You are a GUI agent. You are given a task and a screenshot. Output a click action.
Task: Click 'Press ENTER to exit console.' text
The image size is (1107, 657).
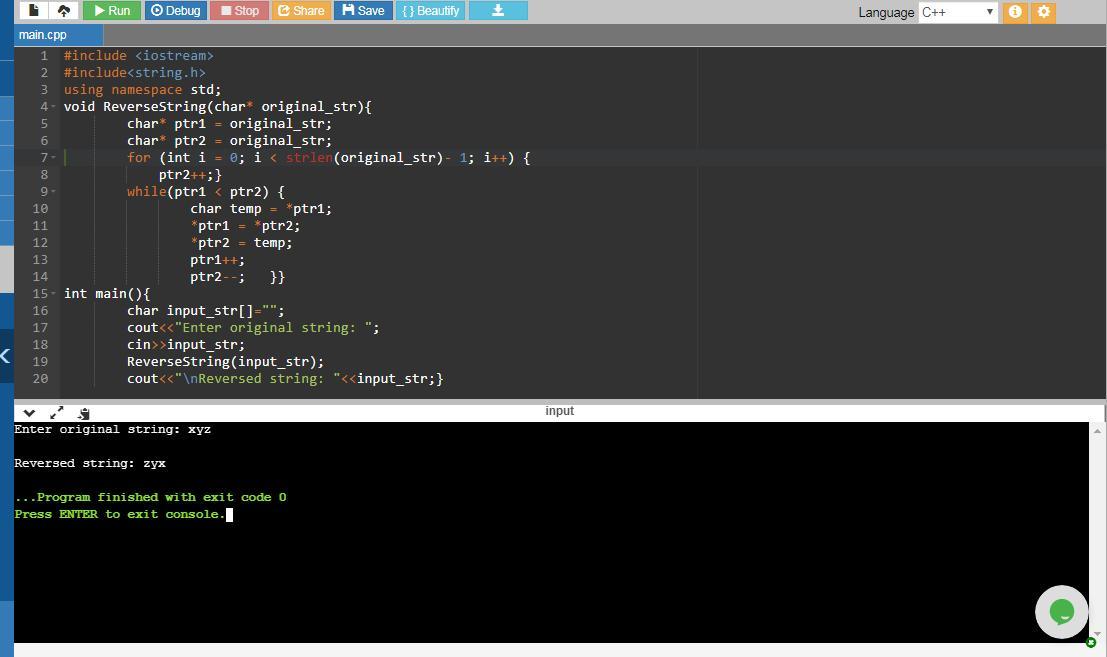click(119, 514)
